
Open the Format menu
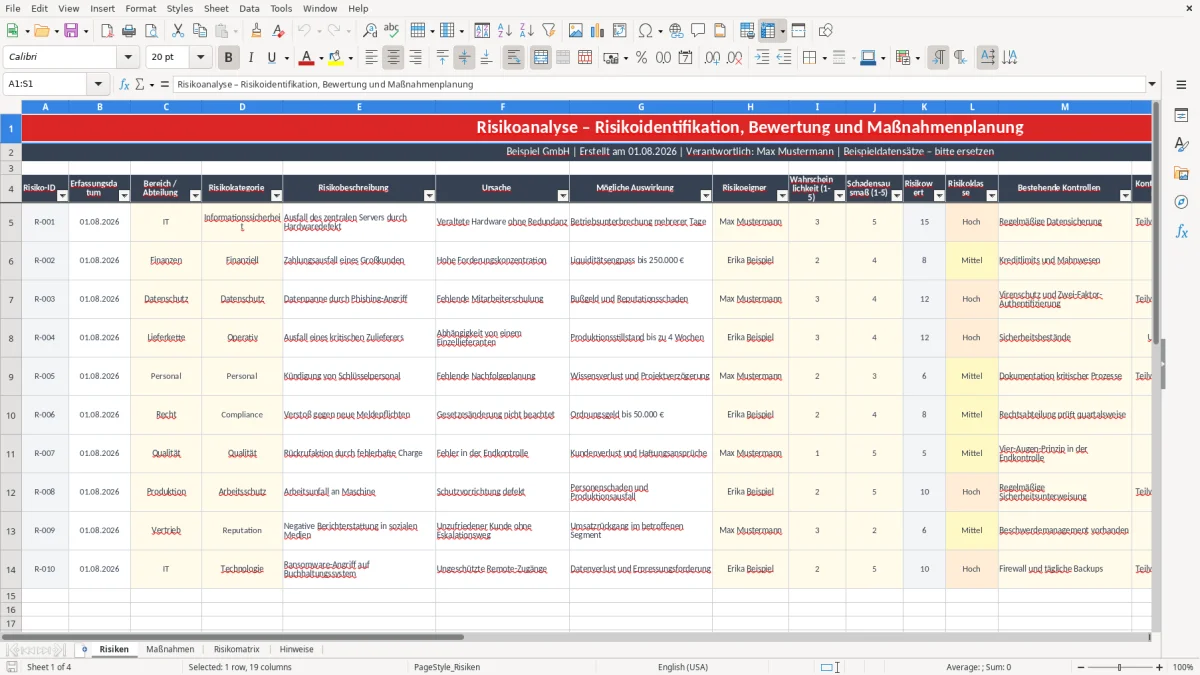tap(140, 8)
